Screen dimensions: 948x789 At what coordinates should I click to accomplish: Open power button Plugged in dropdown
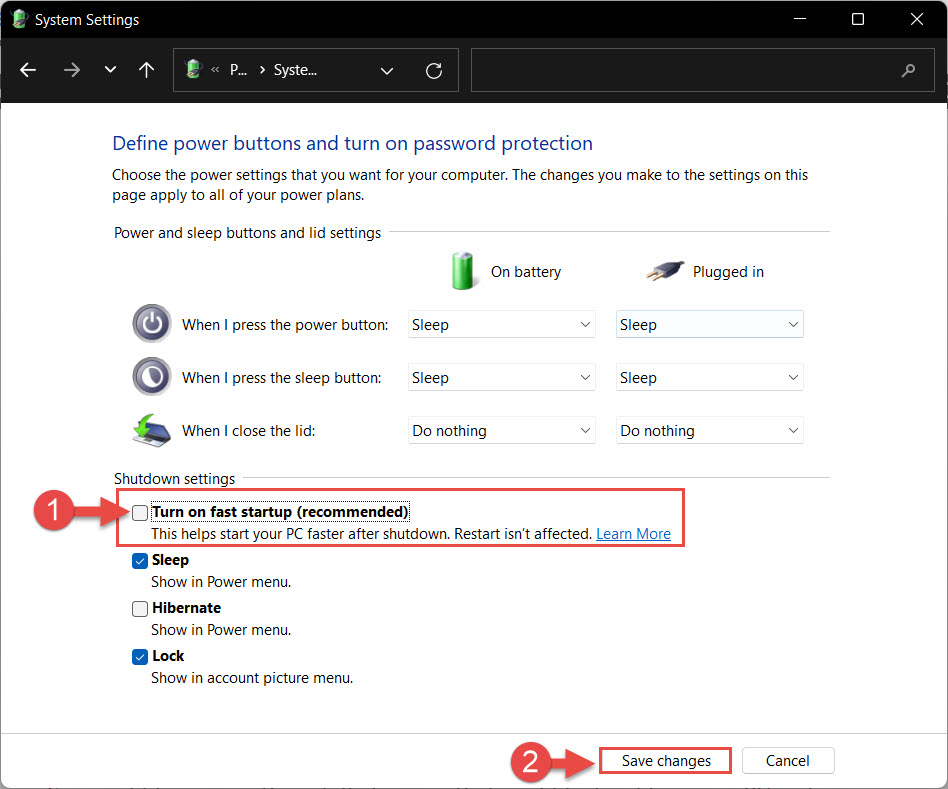(710, 325)
